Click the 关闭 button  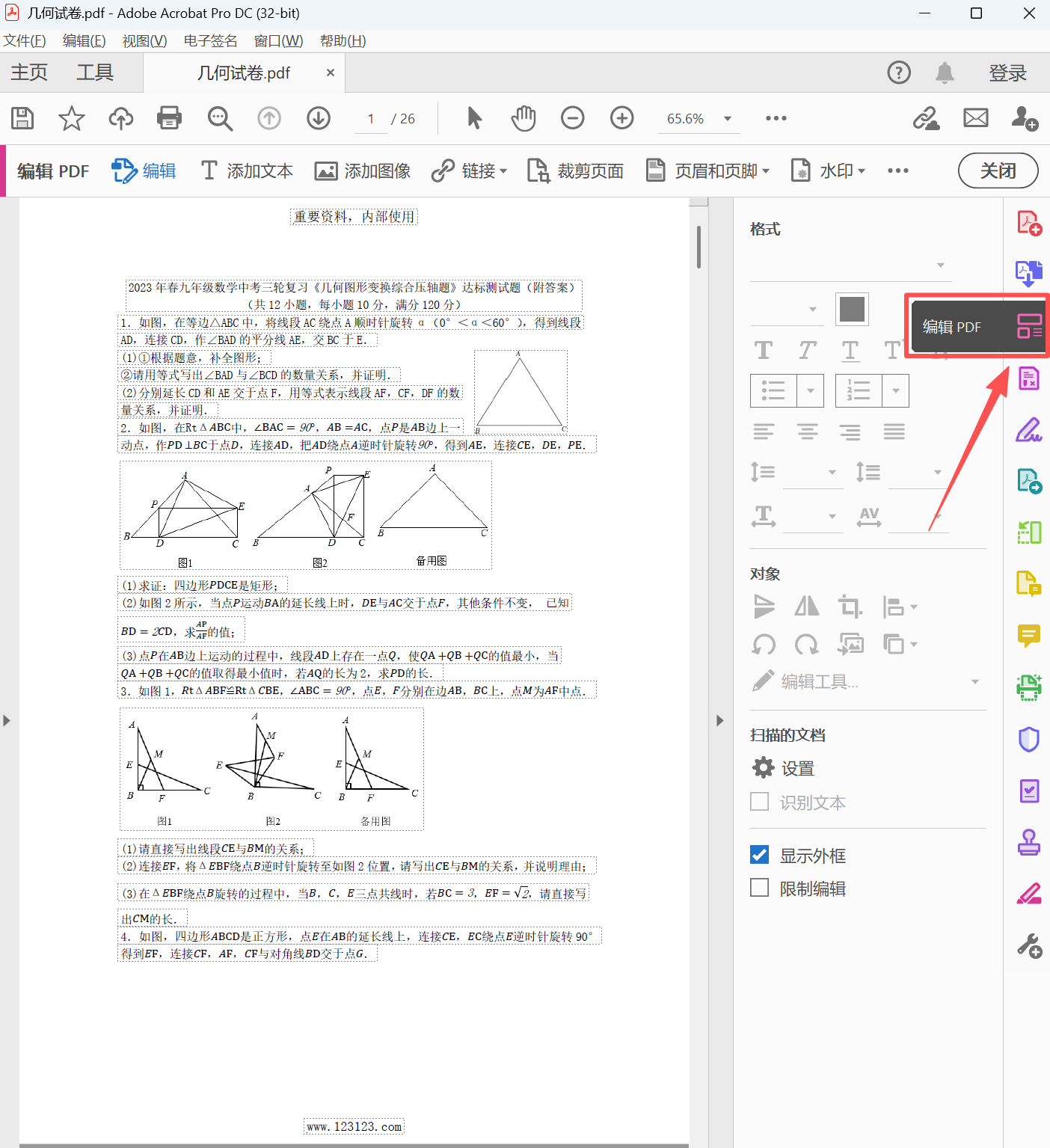(998, 171)
